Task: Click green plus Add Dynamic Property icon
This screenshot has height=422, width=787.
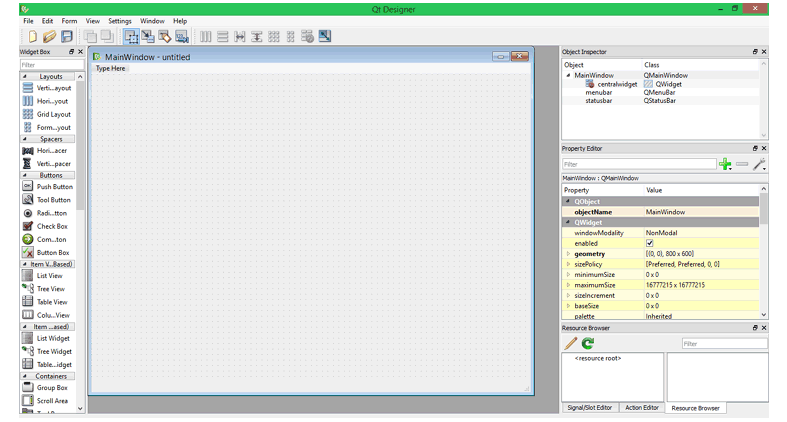Action: click(x=725, y=164)
